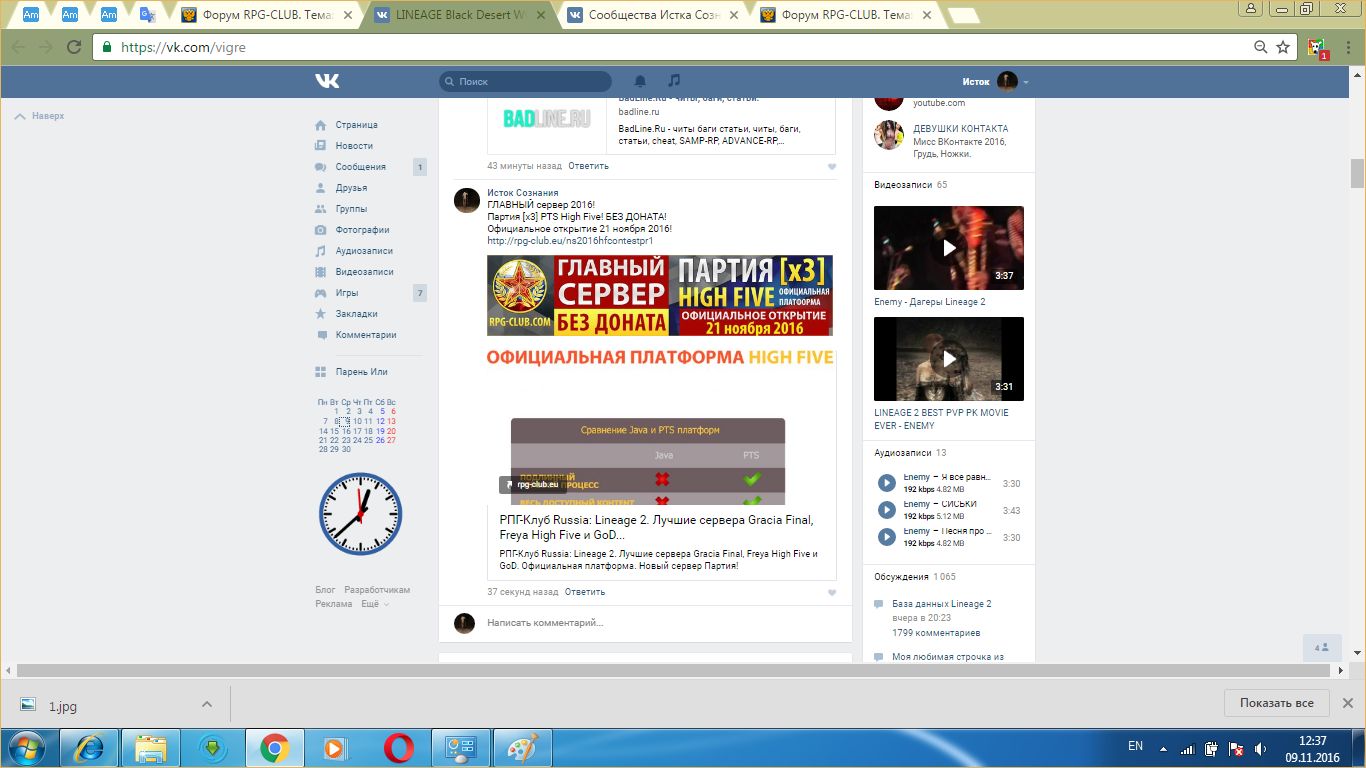The width and height of the screenshot is (1366, 768).
Task: Open Группы in left menu
Action: tap(351, 209)
